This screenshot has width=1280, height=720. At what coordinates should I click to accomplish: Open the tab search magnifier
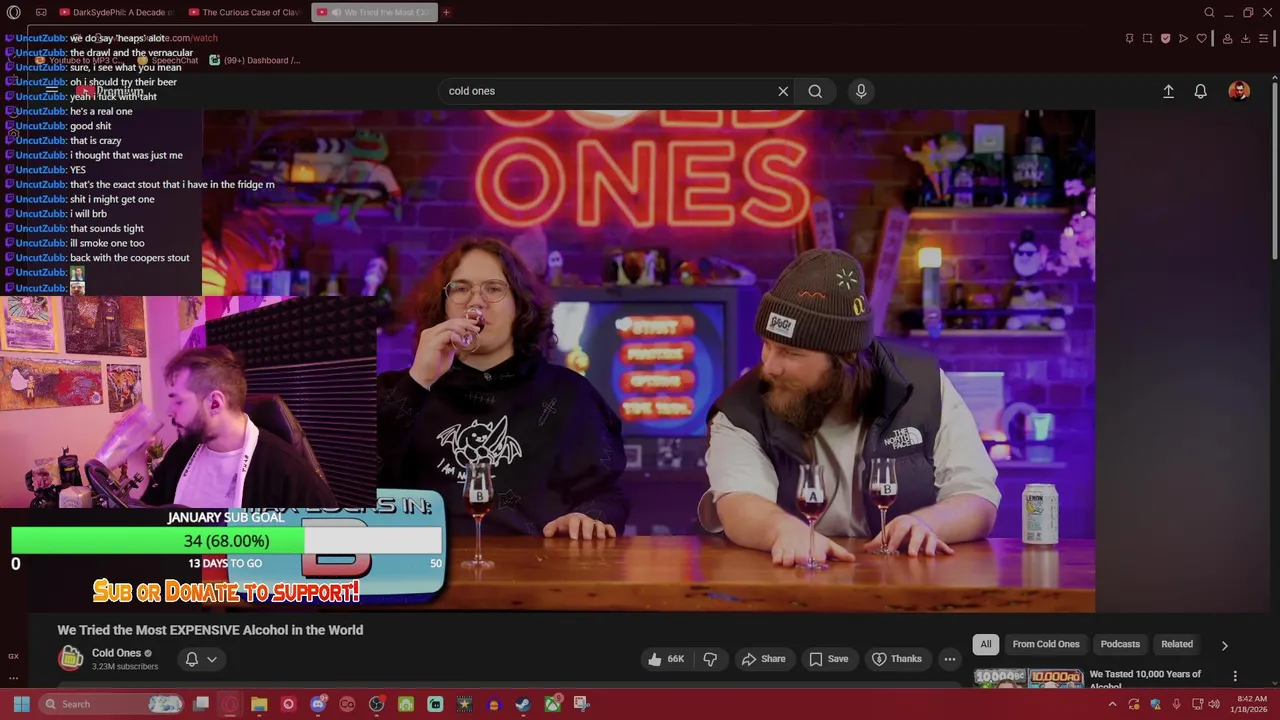(x=1209, y=13)
